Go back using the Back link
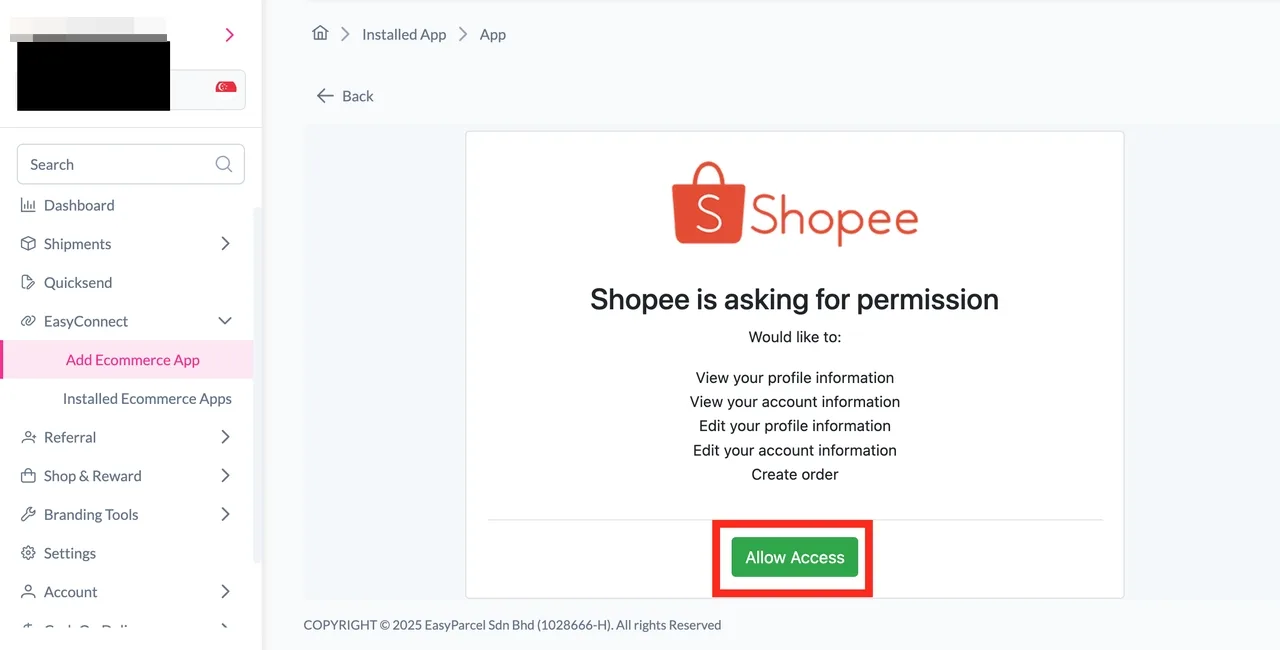This screenshot has width=1280, height=650. 345,95
